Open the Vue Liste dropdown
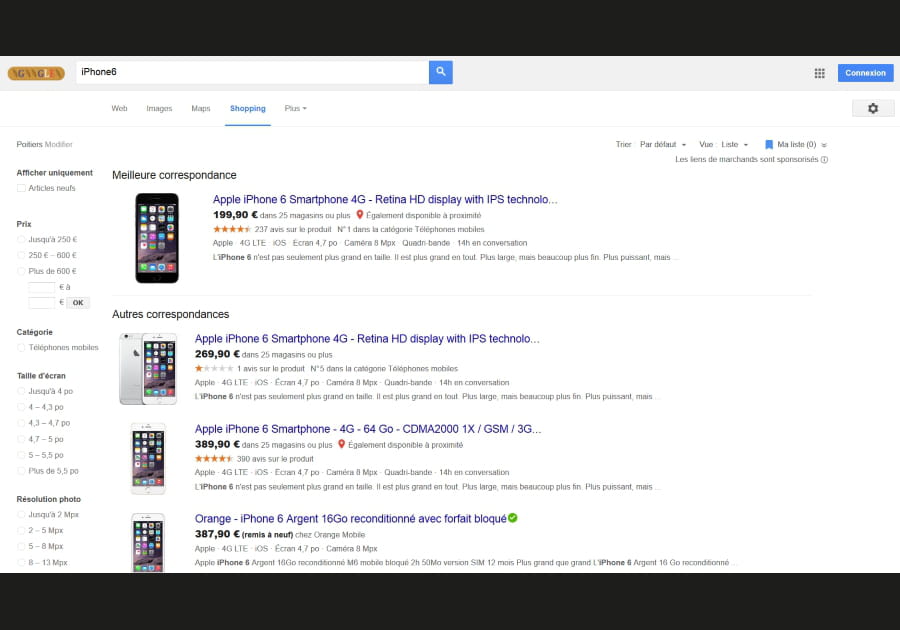 tap(735, 145)
